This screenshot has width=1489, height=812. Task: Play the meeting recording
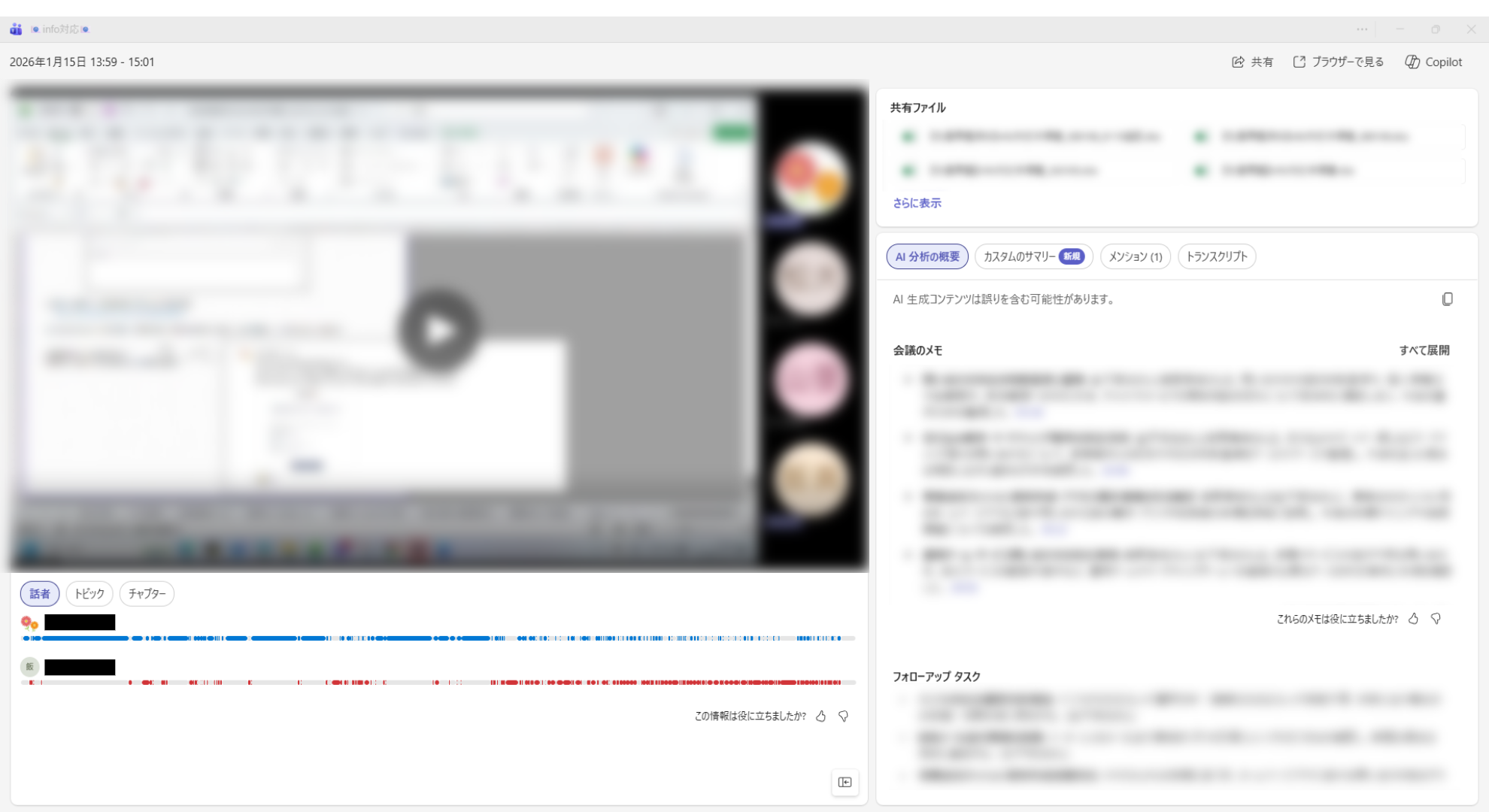[439, 331]
